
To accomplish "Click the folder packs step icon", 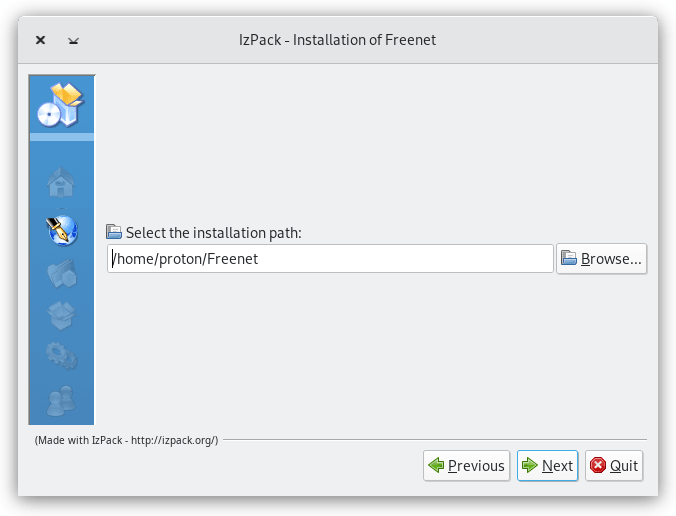I will click(x=61, y=273).
